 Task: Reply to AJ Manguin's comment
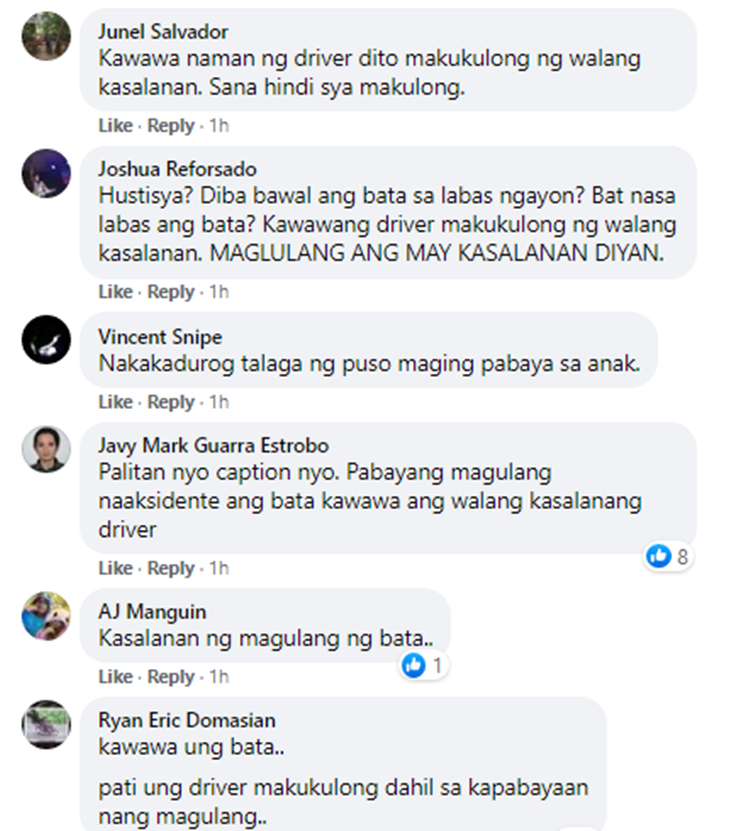(171, 677)
